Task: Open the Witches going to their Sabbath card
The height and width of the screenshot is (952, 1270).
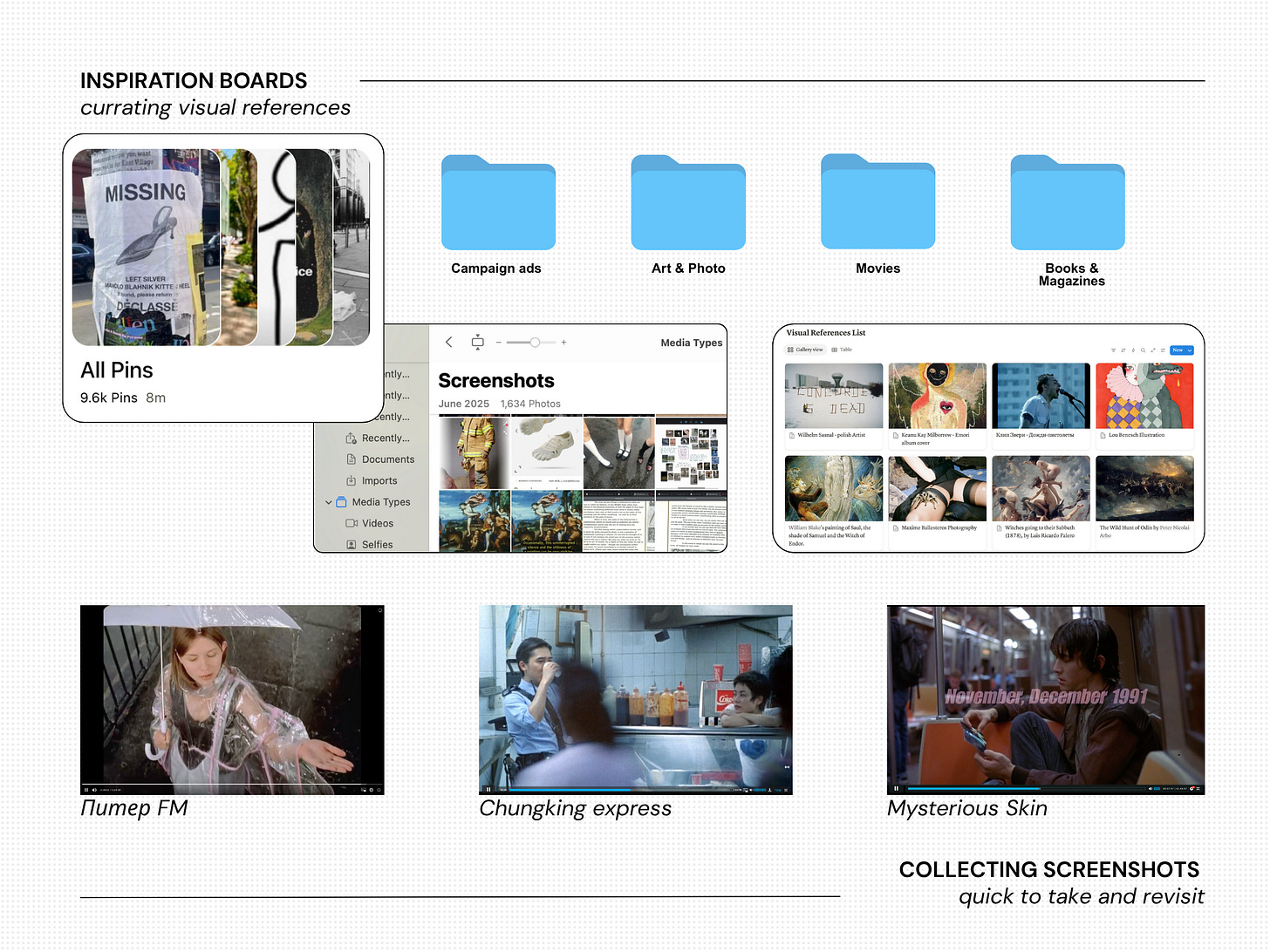Action: coord(1041,501)
